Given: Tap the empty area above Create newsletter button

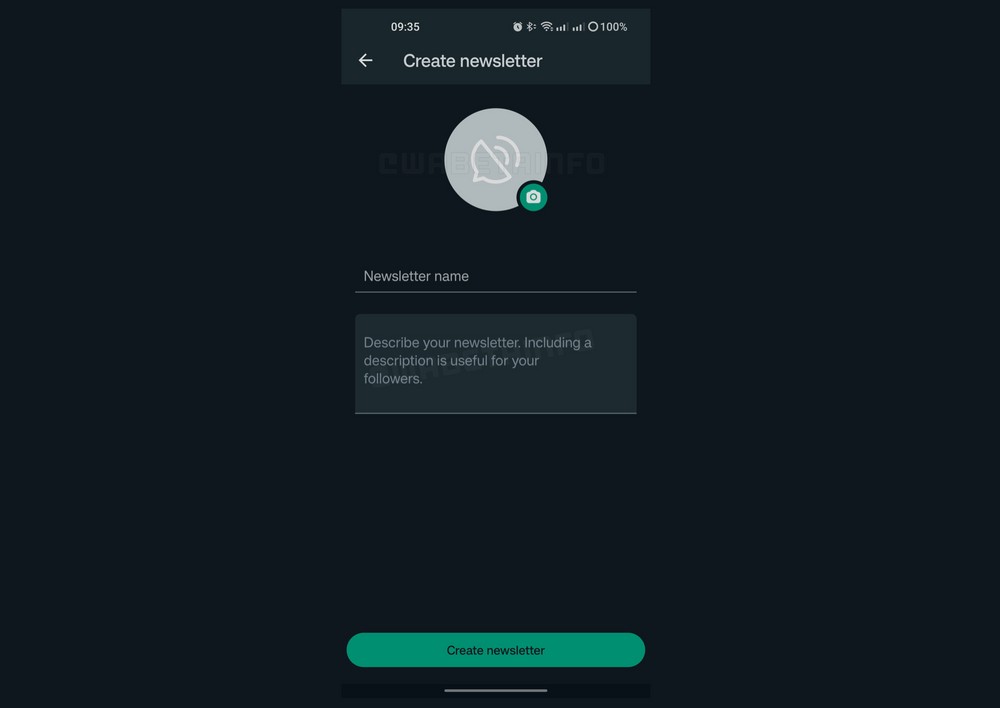Looking at the screenshot, I should point(496,523).
